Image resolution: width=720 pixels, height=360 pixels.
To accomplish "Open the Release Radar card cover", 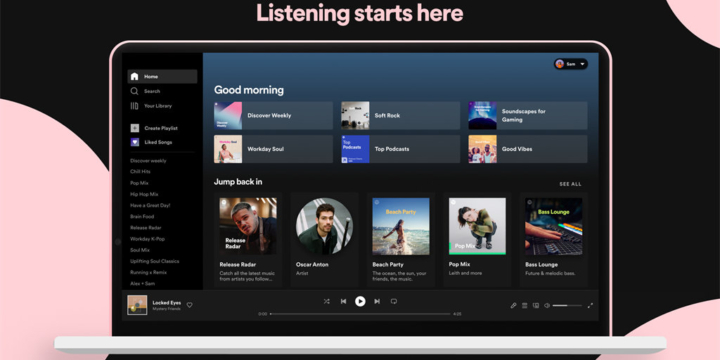I will pos(248,226).
